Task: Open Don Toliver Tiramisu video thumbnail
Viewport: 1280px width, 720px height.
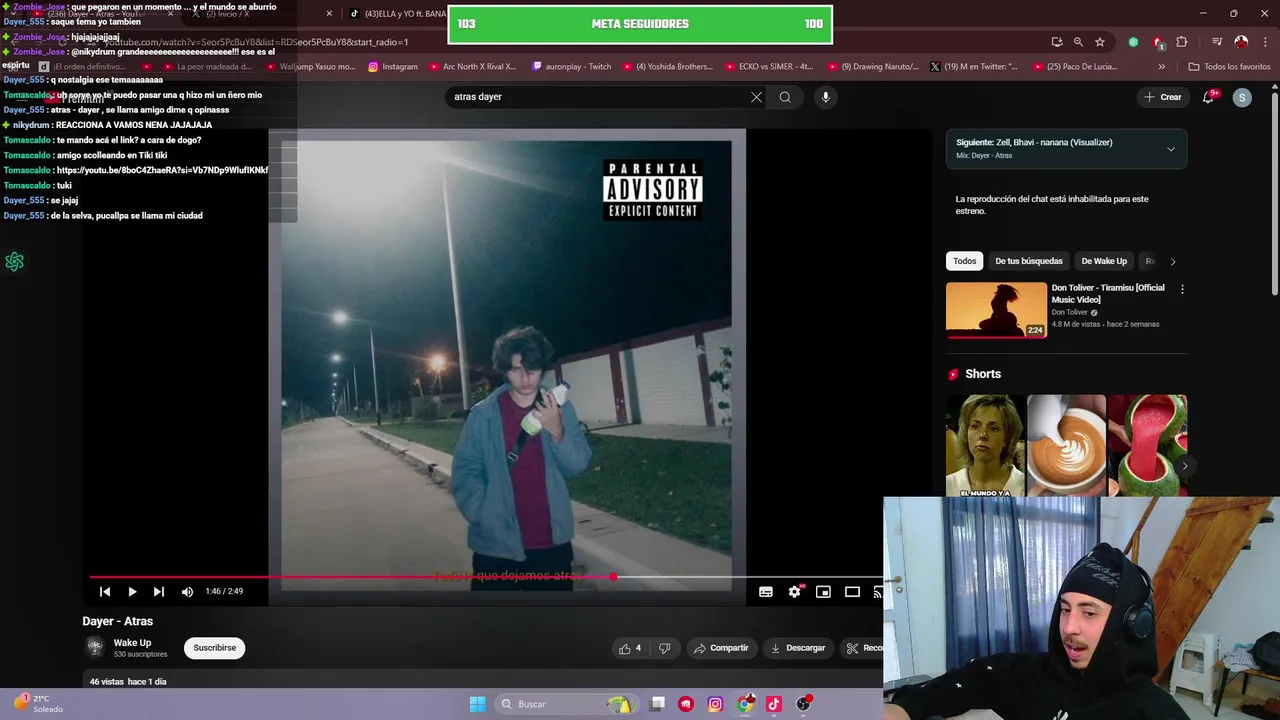Action: (x=996, y=310)
